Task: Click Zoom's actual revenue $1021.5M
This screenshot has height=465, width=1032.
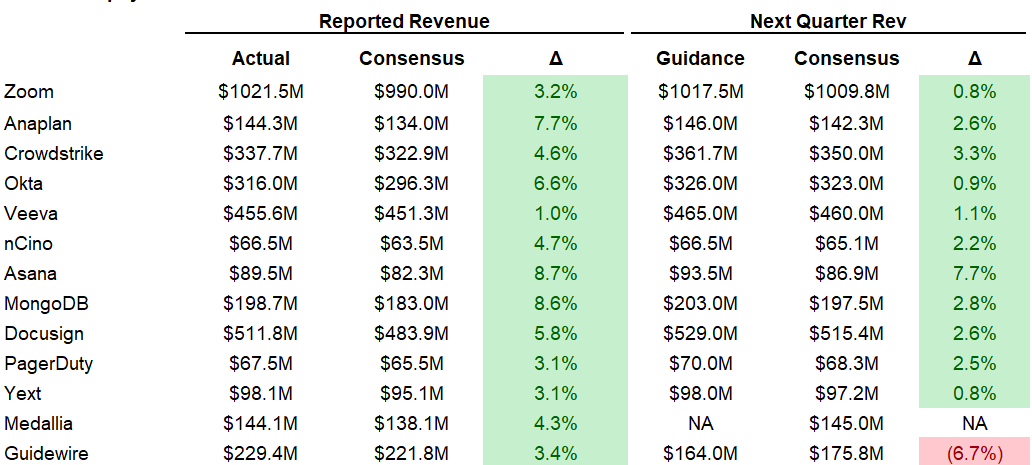Action: 261,91
